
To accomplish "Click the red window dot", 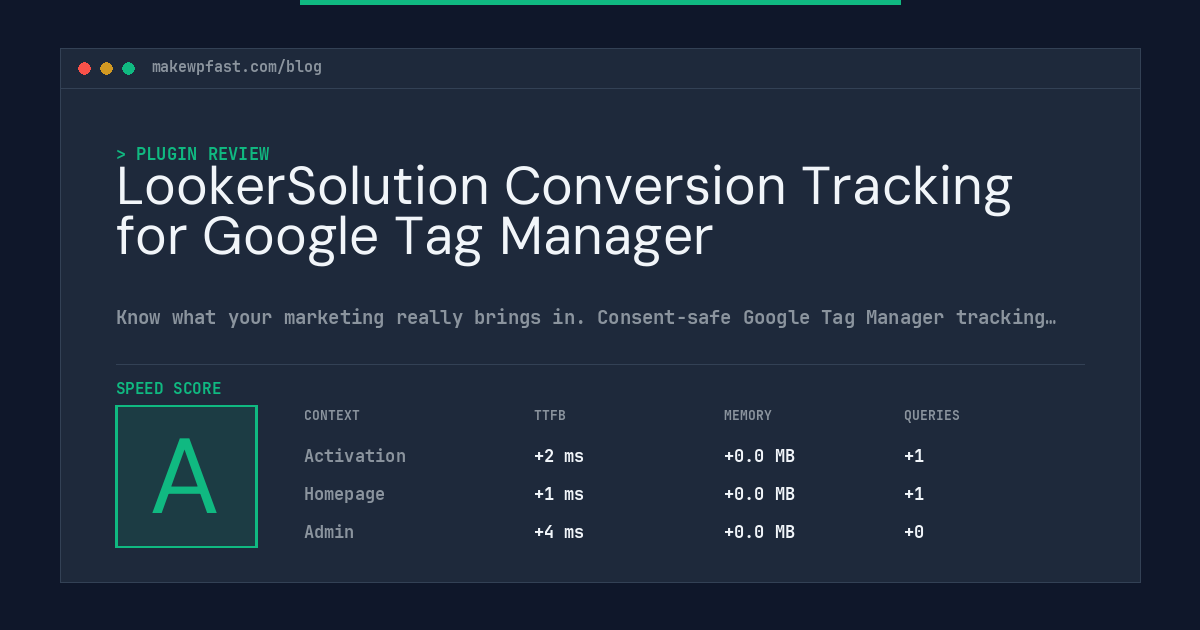I will click(84, 68).
